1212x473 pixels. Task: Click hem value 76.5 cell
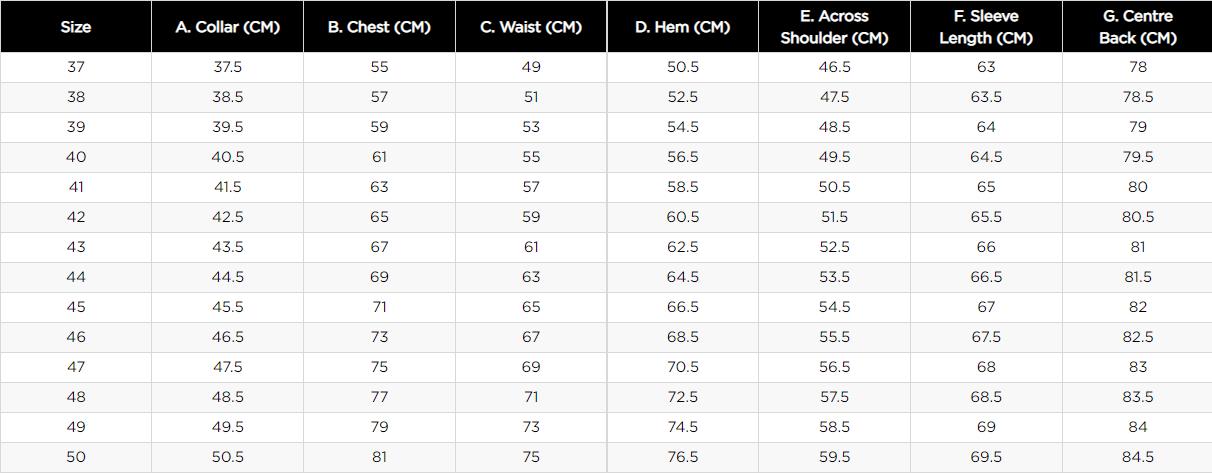tap(683, 457)
